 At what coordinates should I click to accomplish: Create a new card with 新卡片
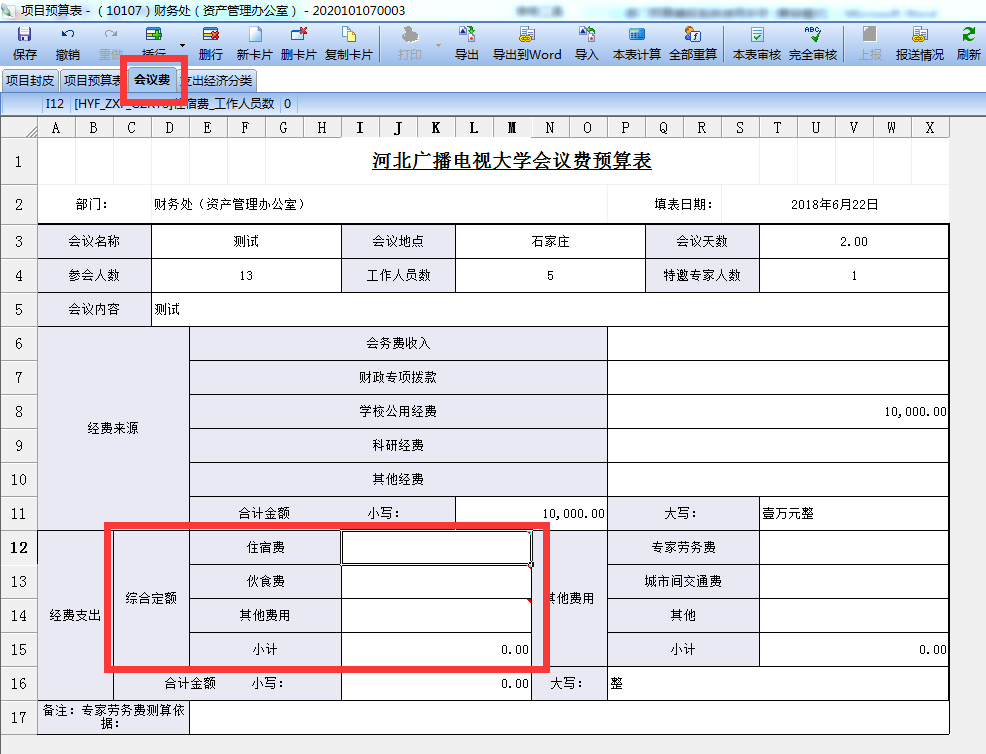point(255,42)
